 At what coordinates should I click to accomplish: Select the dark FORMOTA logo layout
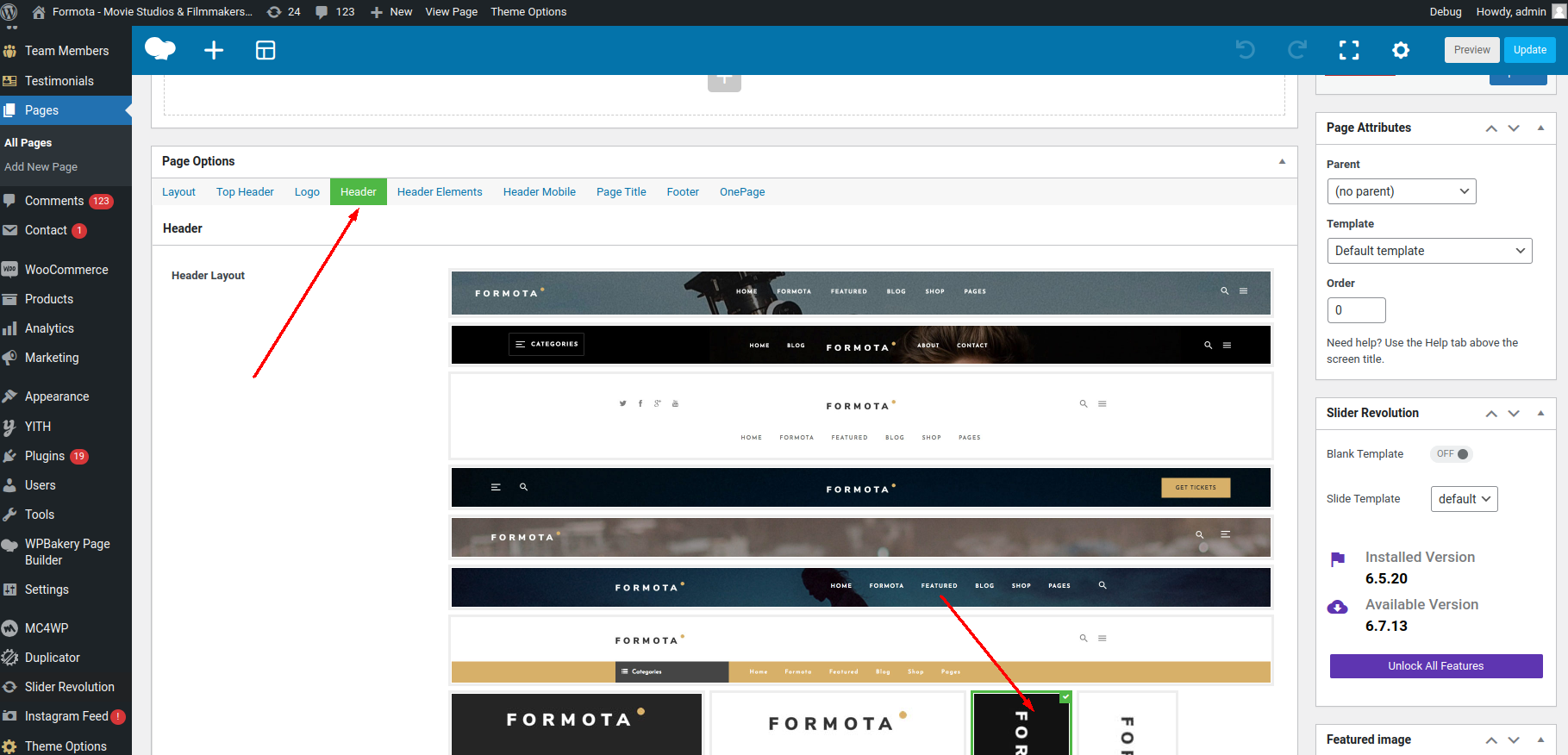click(x=577, y=724)
